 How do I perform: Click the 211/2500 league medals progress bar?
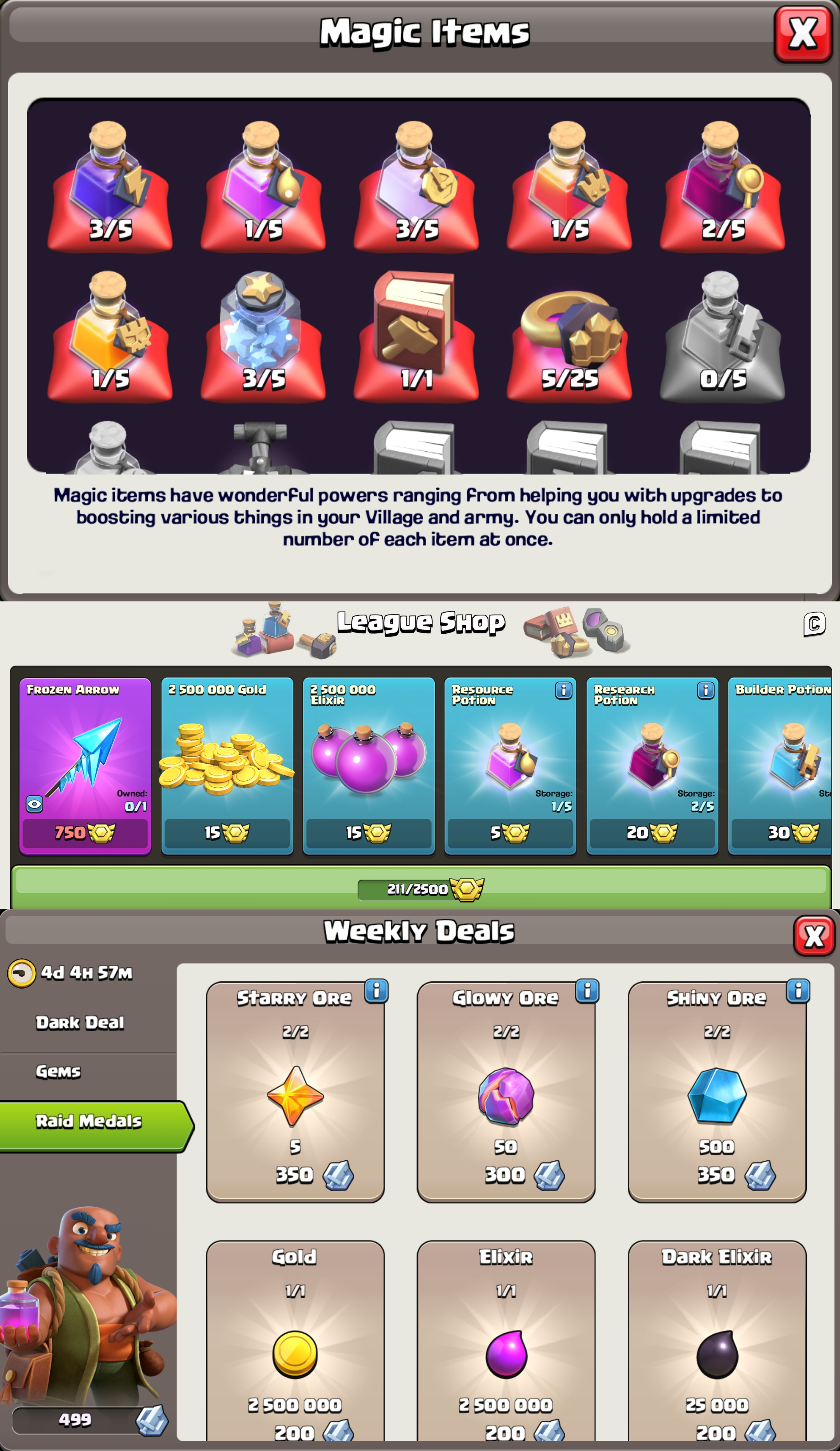[421, 888]
